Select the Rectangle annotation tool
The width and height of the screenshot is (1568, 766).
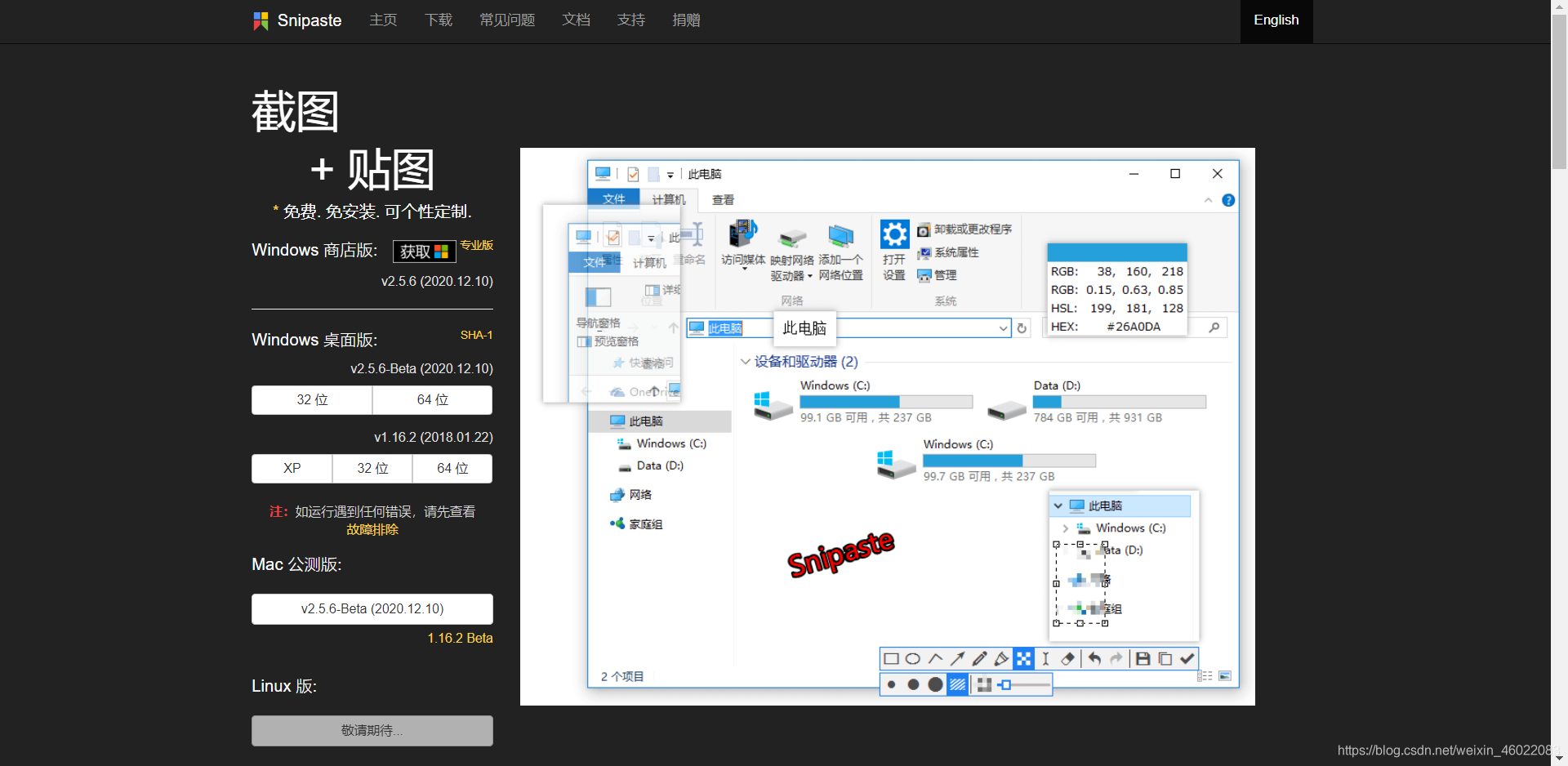[x=891, y=659]
